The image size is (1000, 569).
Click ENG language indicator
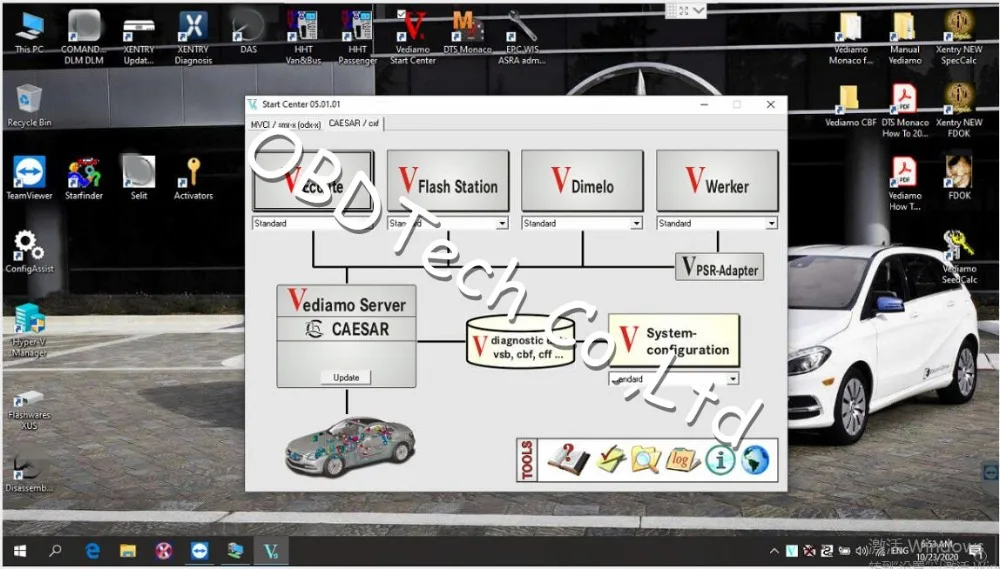click(899, 551)
